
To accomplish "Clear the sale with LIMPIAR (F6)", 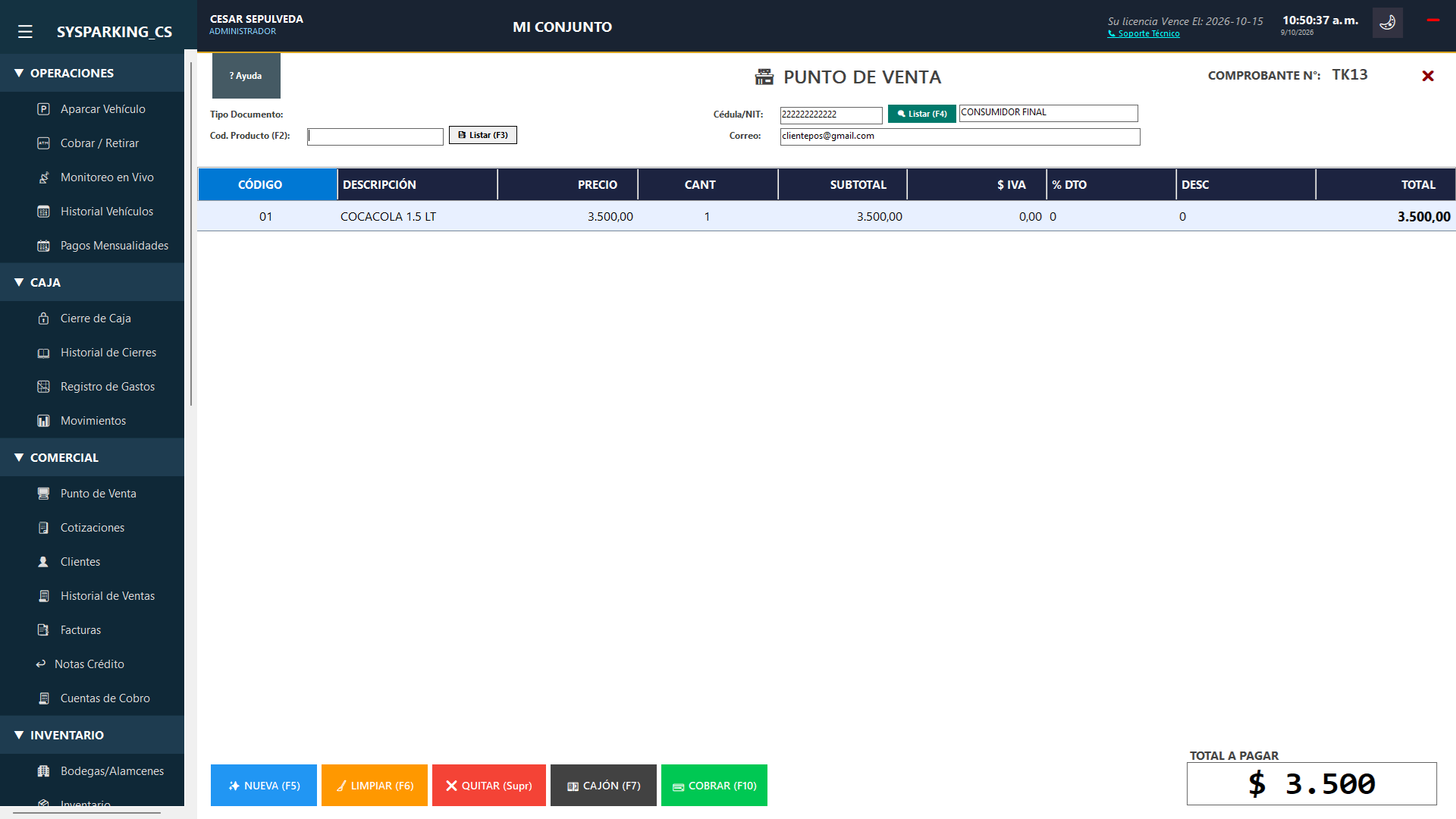I will coord(375,786).
